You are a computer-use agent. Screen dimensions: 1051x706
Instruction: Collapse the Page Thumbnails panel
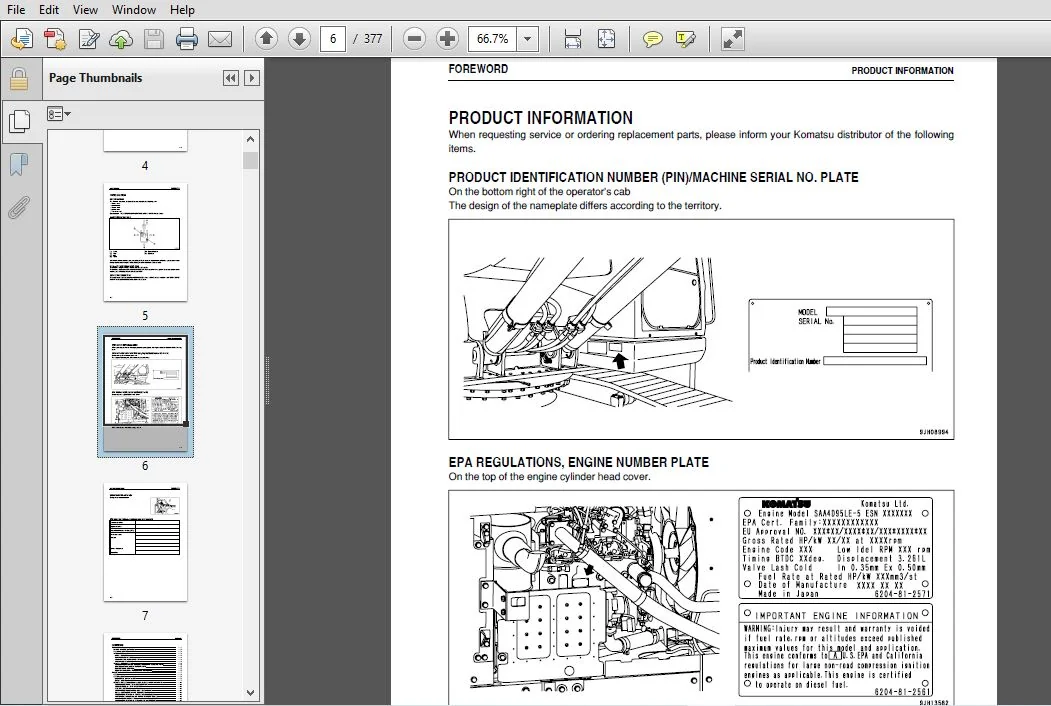[x=231, y=78]
